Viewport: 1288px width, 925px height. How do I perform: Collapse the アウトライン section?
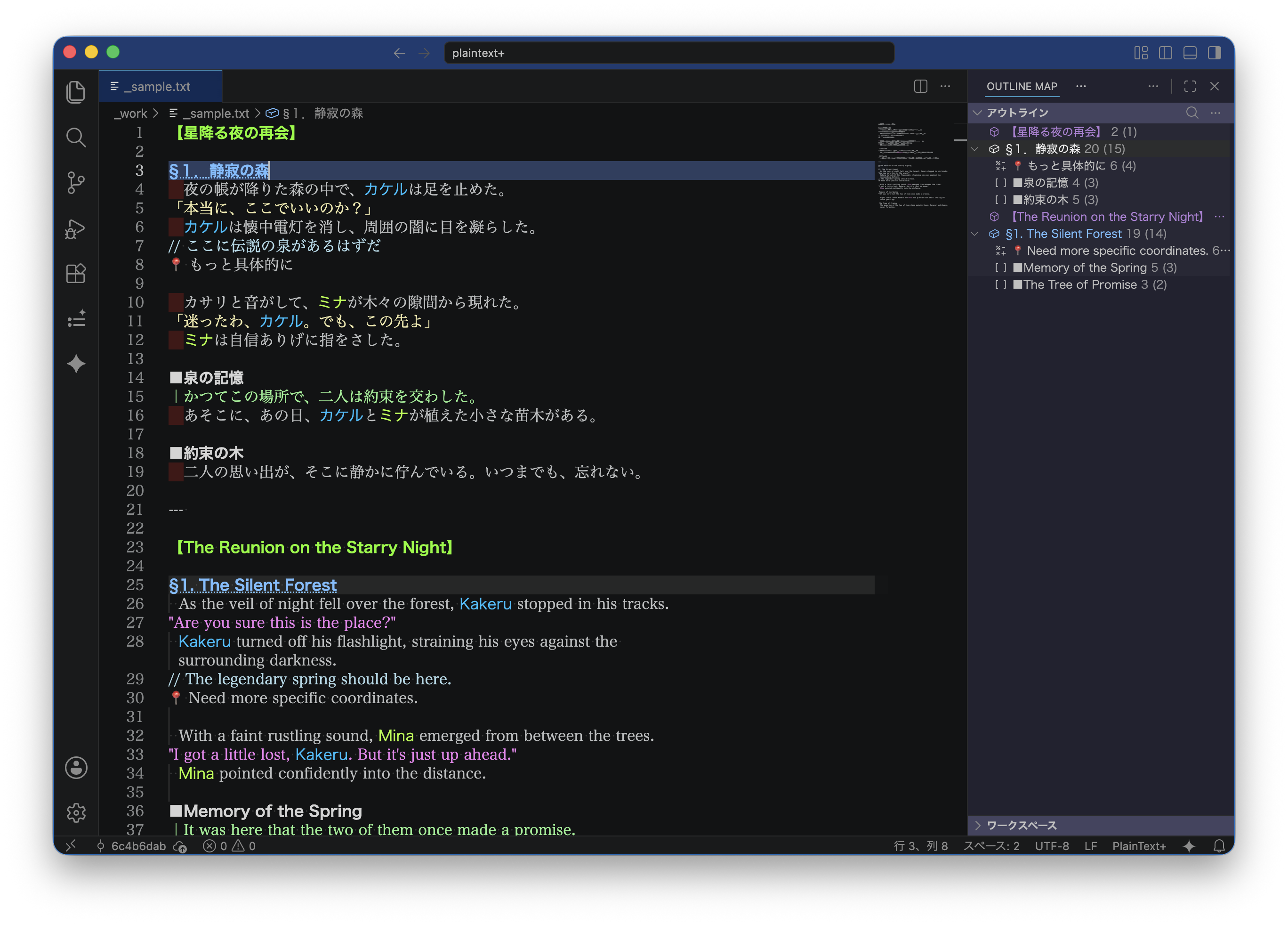tap(977, 113)
